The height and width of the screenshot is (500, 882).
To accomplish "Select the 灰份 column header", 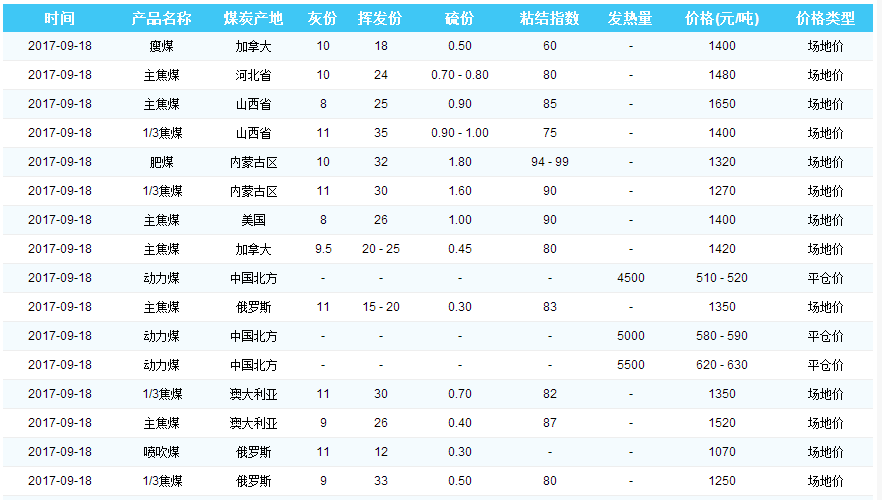I will point(322,19).
